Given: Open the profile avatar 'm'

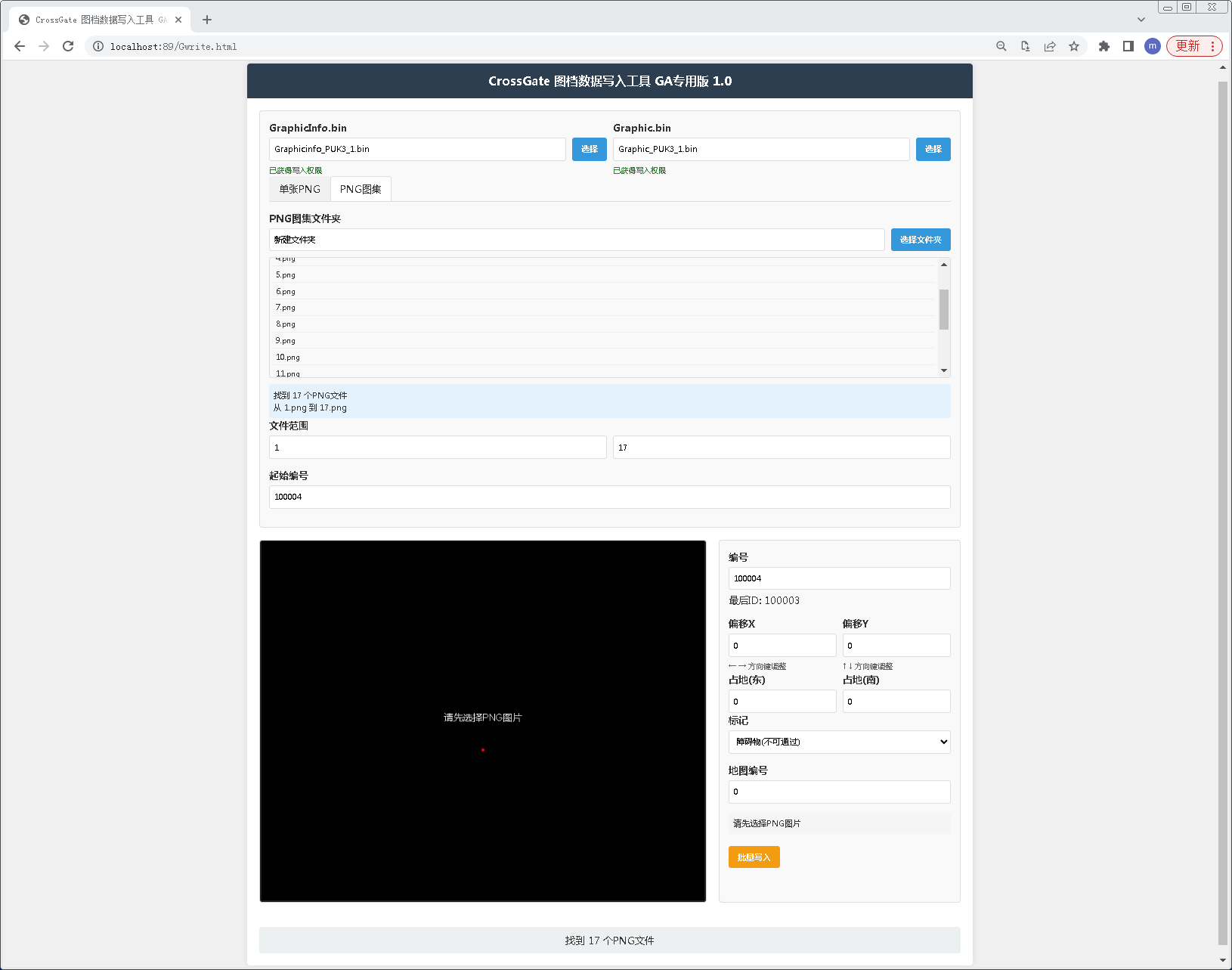Looking at the screenshot, I should (1153, 46).
